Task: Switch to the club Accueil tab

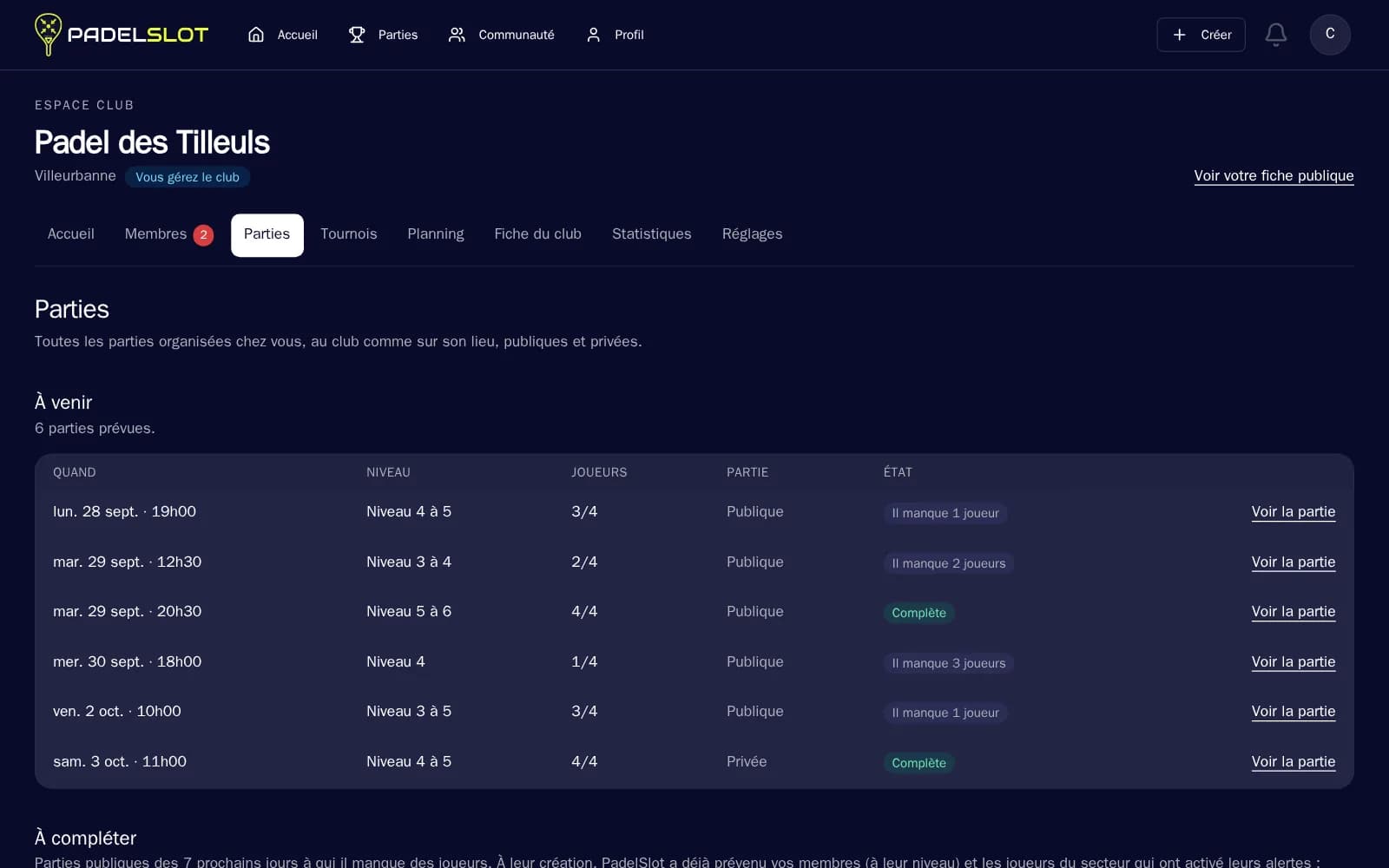Action: 71,234
